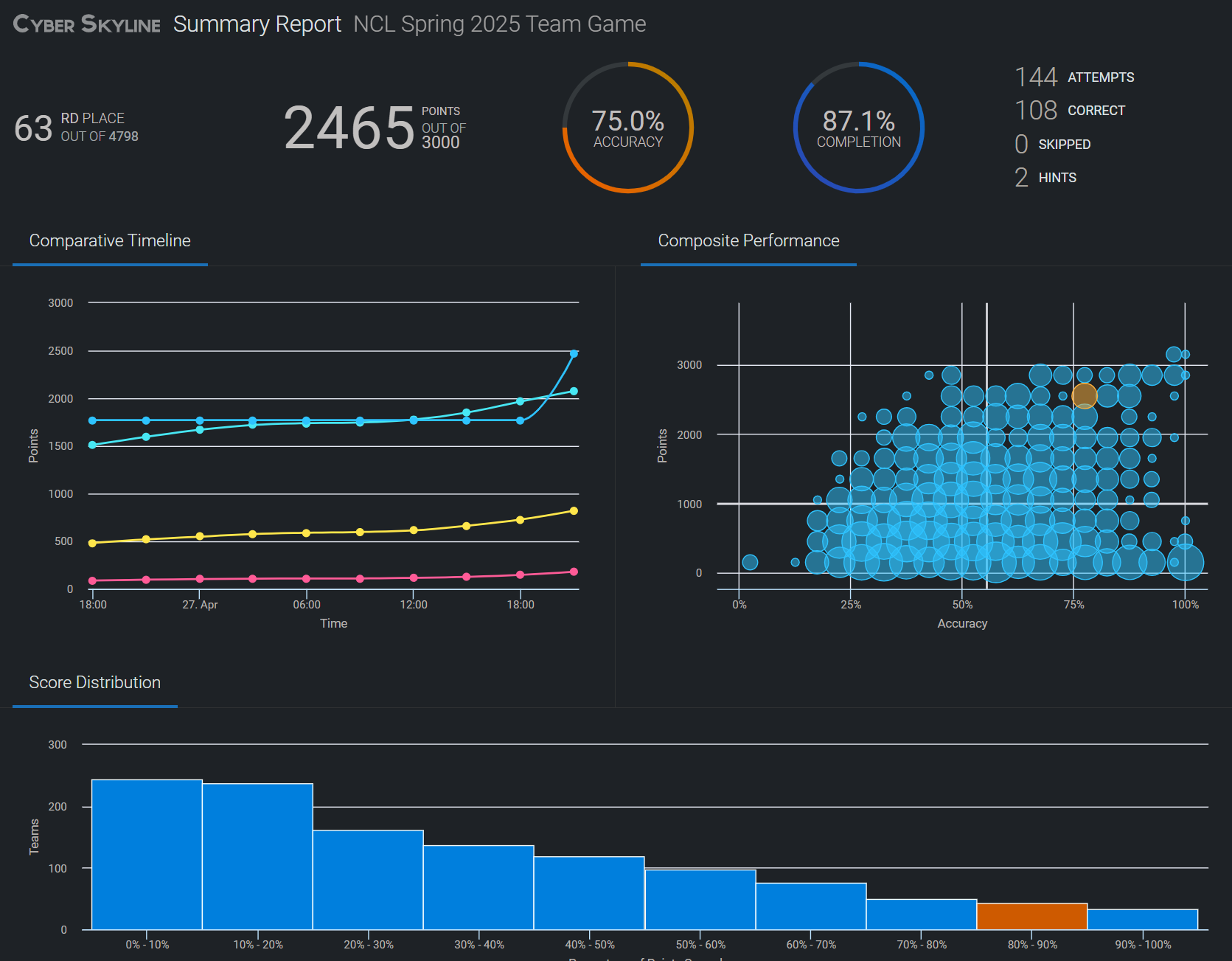This screenshot has width=1232, height=961.
Task: Click the isolated bubble near 0% accuracy
Action: 750,562
